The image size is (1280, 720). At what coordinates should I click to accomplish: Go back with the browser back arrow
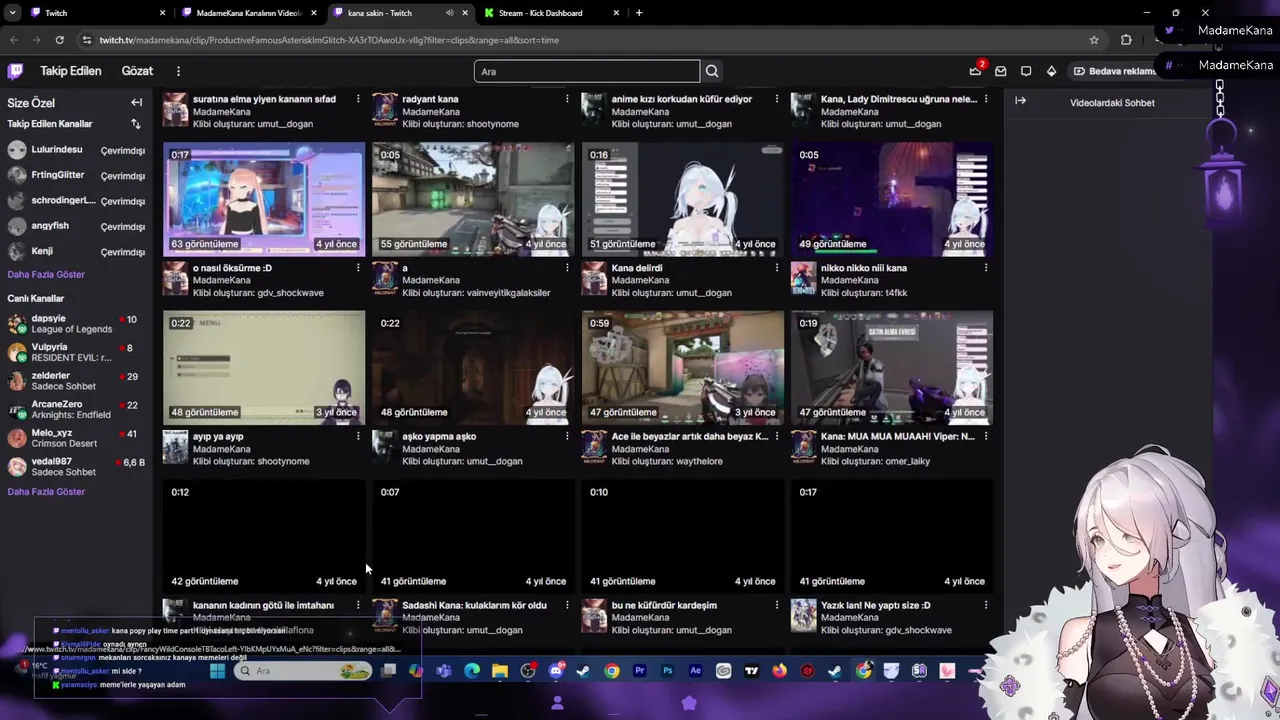pyautogui.click(x=14, y=40)
